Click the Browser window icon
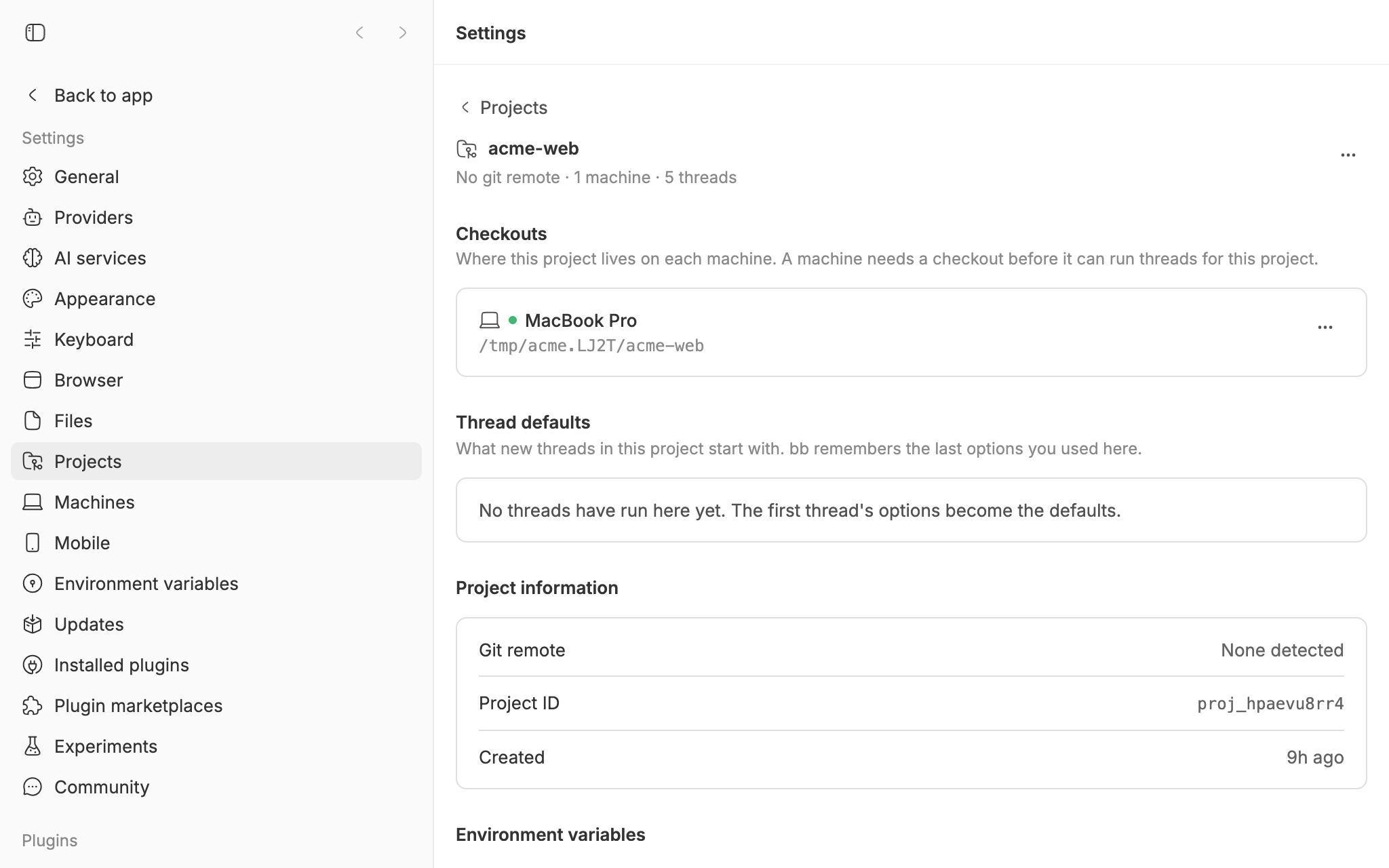 click(x=33, y=380)
